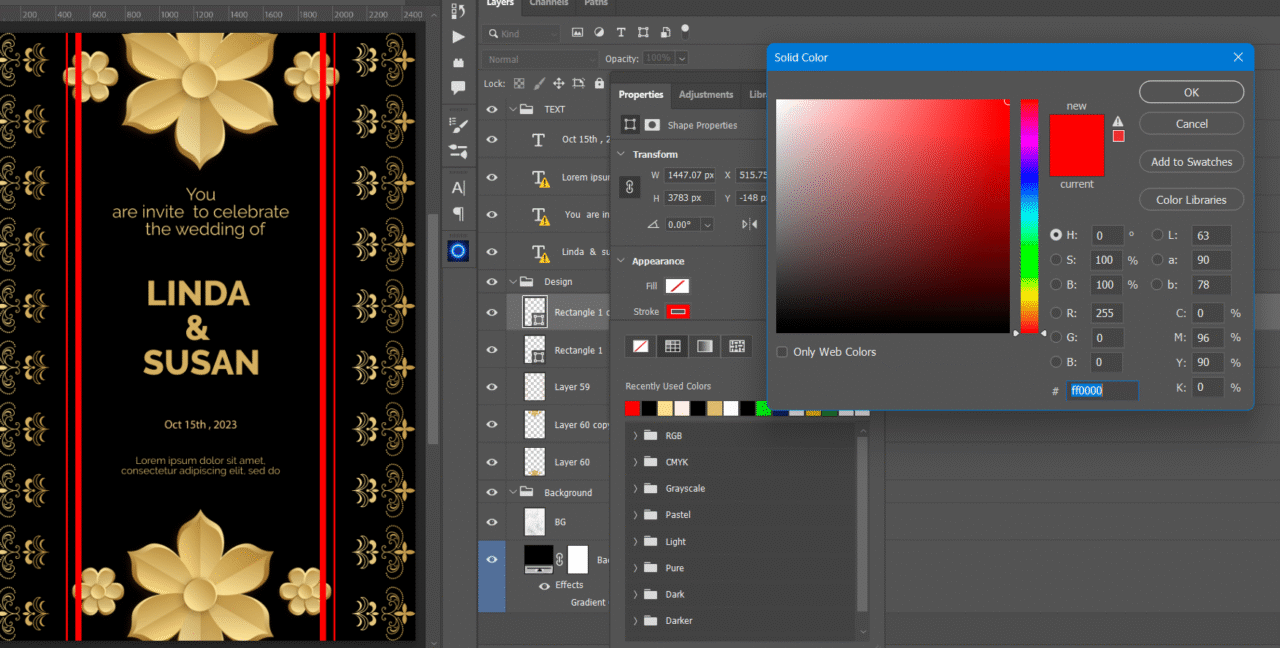Open the rotation angle dropdown
The height and width of the screenshot is (648, 1280).
tap(708, 225)
